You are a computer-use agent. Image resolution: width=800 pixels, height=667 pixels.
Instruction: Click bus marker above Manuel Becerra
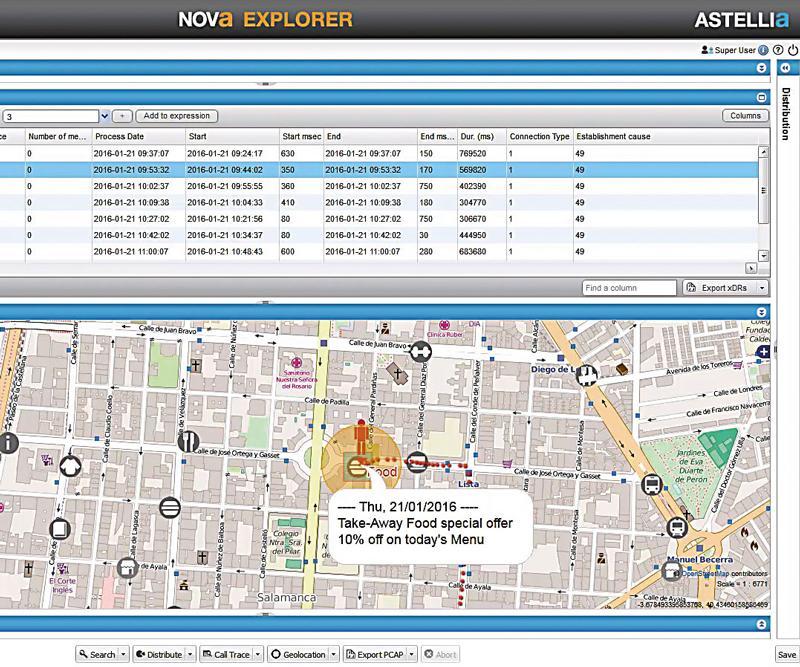(677, 527)
